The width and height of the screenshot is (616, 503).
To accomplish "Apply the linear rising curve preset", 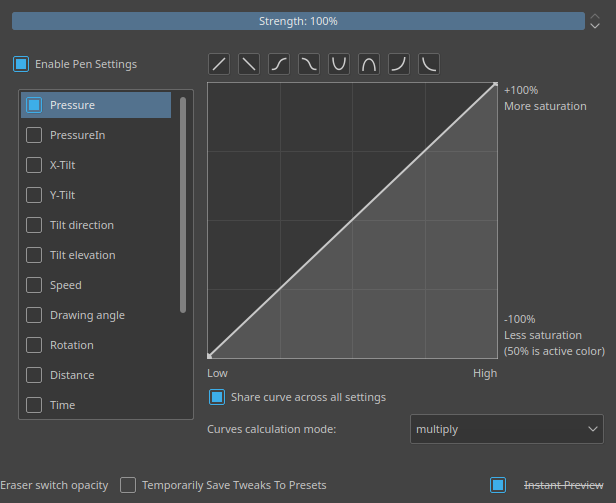I will coord(219,64).
